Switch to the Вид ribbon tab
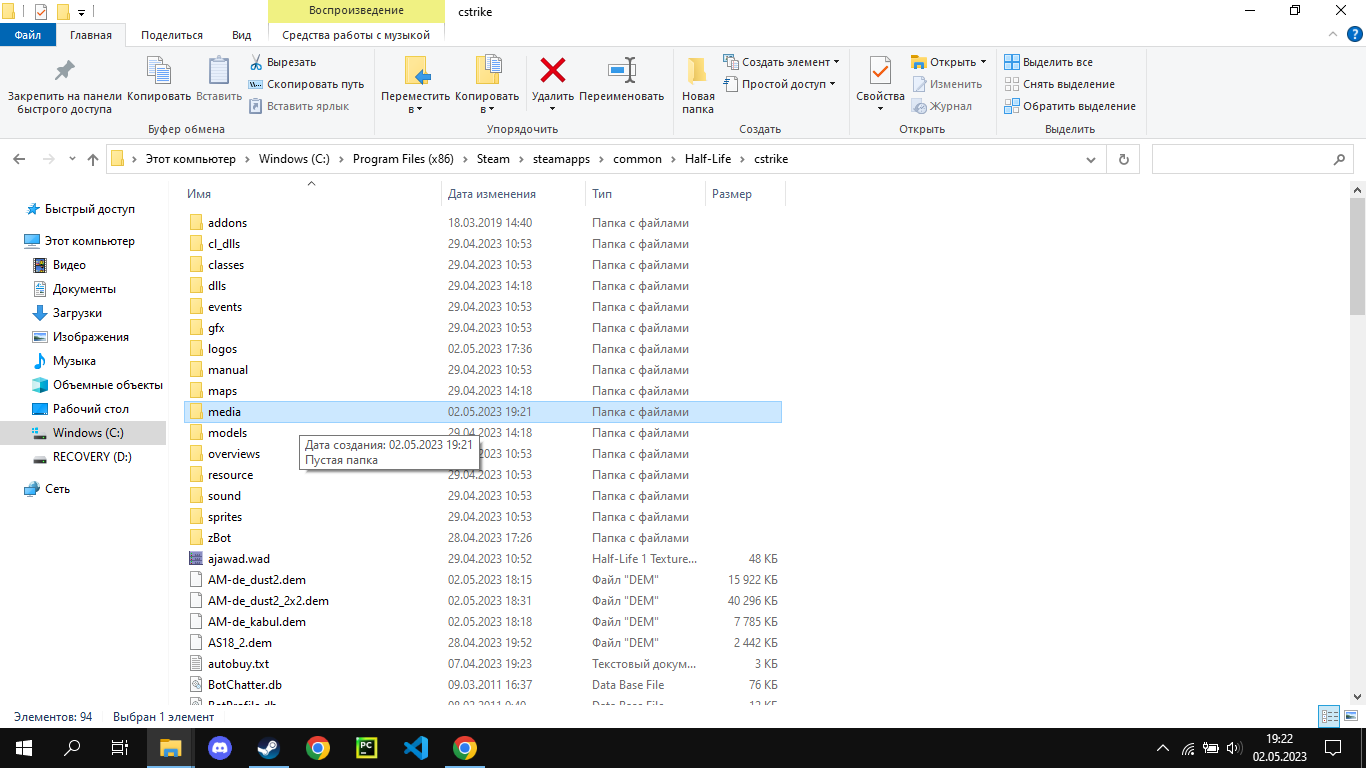 [x=241, y=35]
